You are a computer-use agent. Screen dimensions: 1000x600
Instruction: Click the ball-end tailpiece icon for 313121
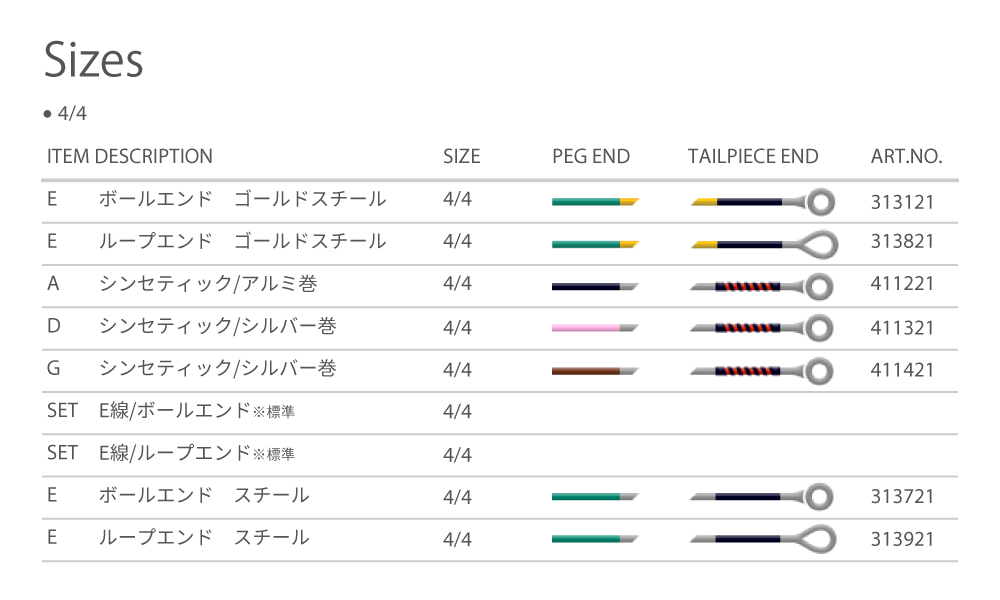tap(762, 201)
